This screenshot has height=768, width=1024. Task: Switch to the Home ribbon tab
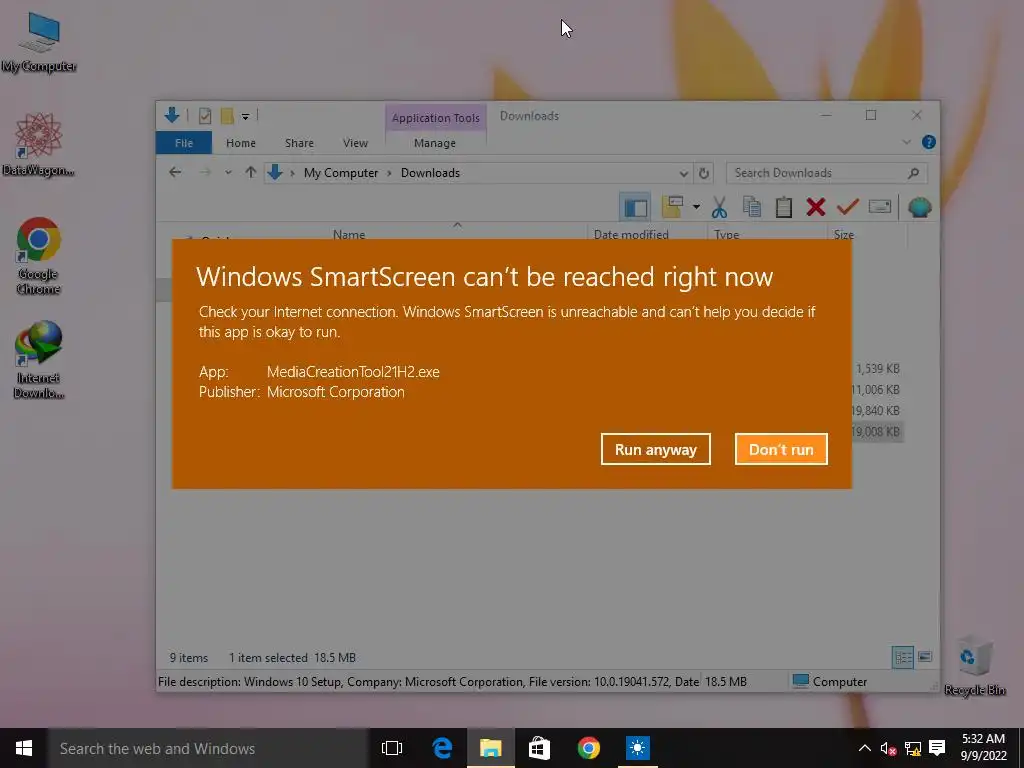(241, 143)
